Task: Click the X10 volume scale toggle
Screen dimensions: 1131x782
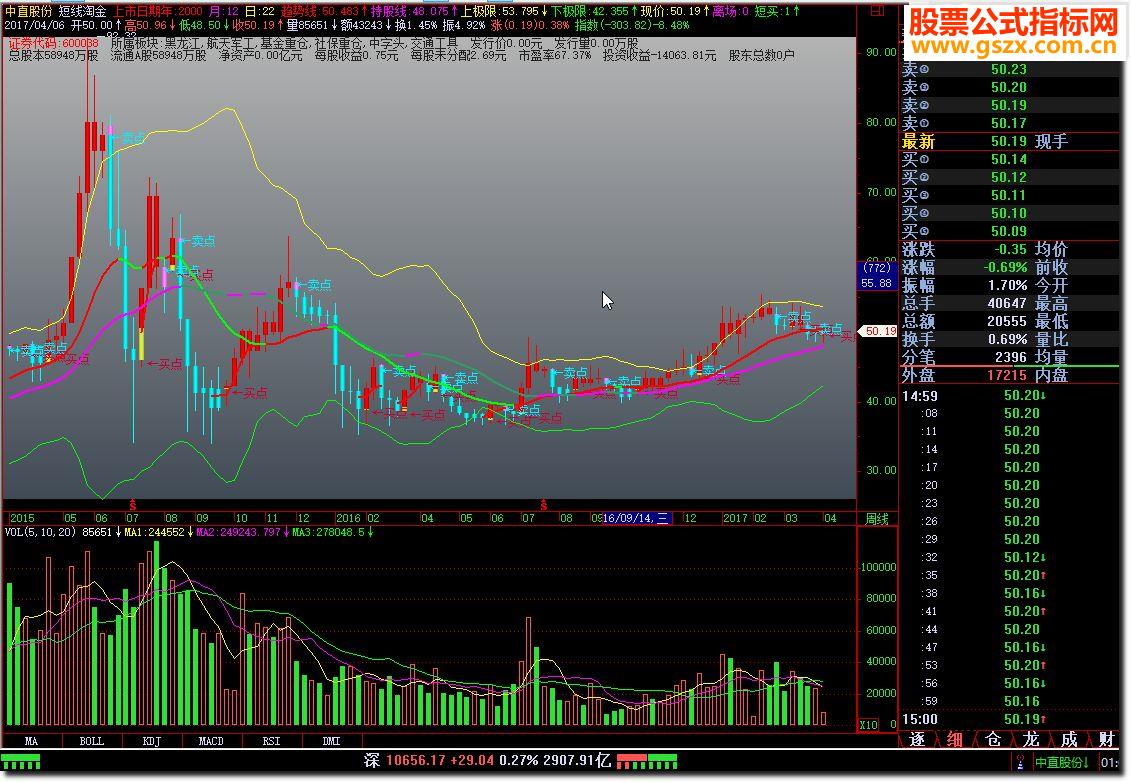Action: click(x=870, y=724)
